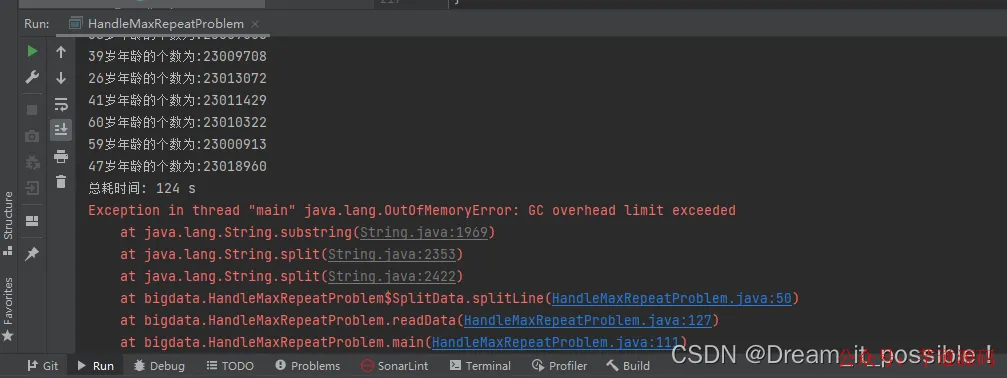
Task: Move up the stack trace arrow
Action: pos(61,52)
